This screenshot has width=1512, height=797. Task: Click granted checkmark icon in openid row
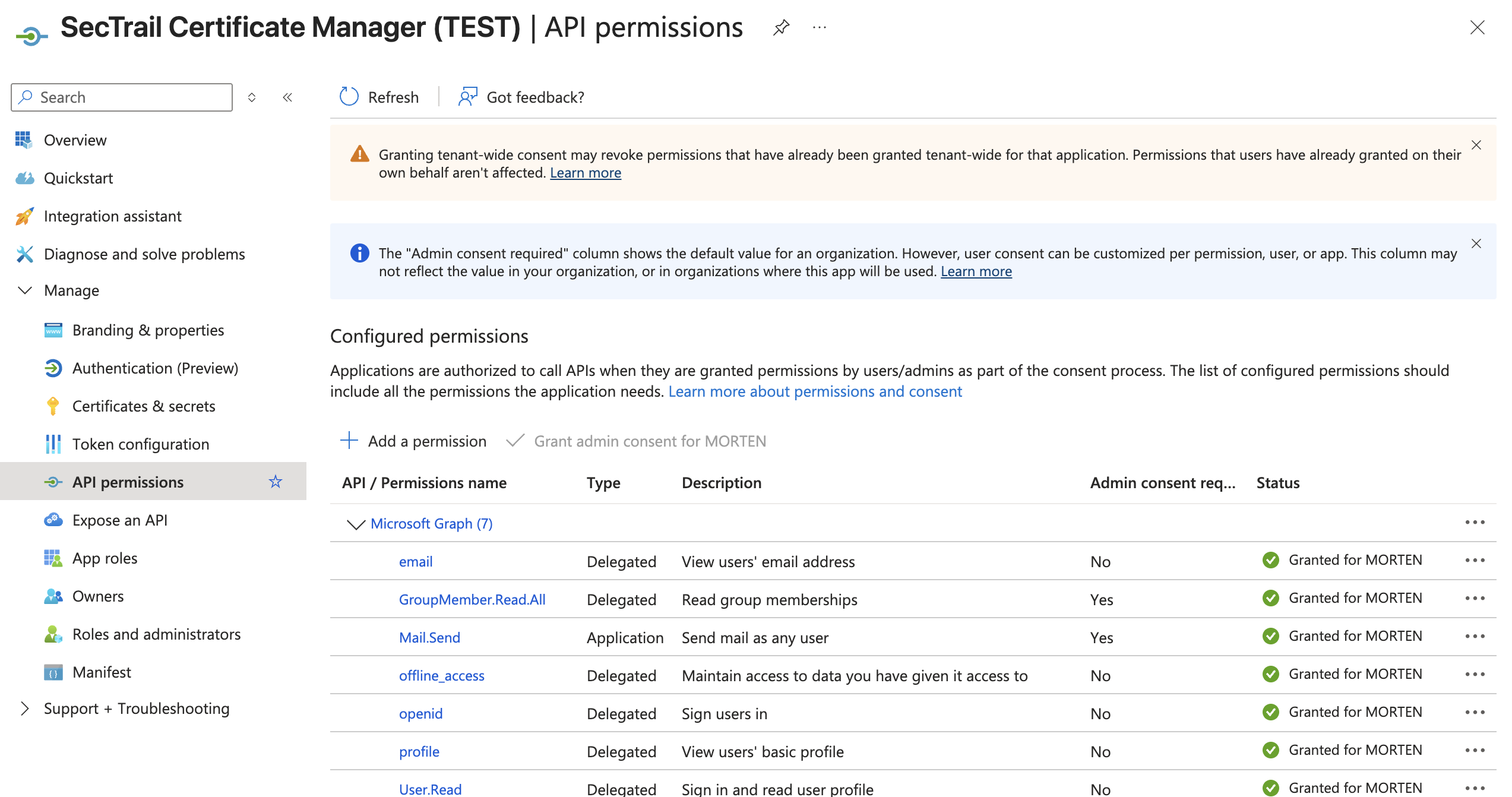(x=1271, y=712)
